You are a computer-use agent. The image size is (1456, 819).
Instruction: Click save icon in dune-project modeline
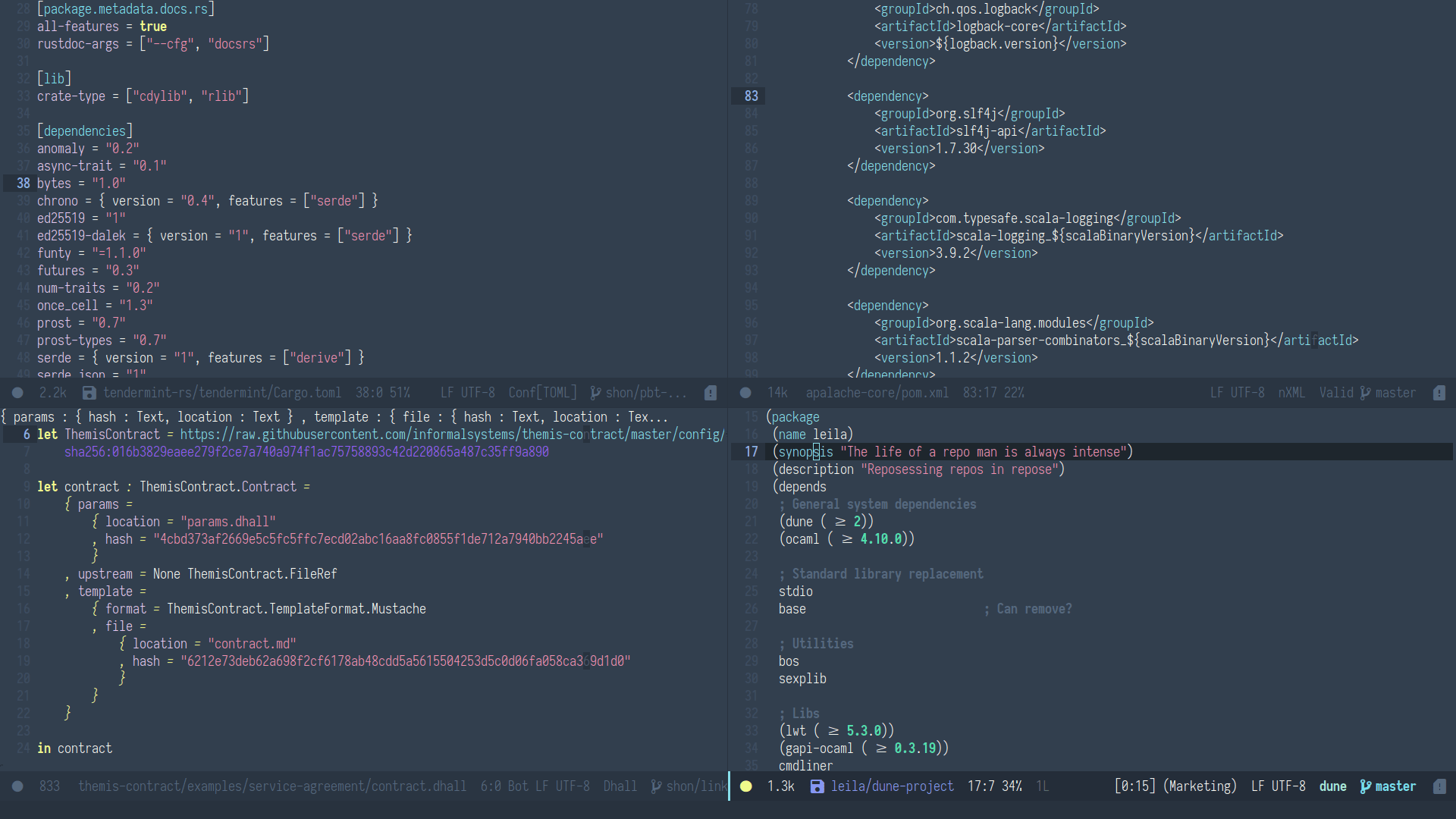pyautogui.click(x=817, y=786)
